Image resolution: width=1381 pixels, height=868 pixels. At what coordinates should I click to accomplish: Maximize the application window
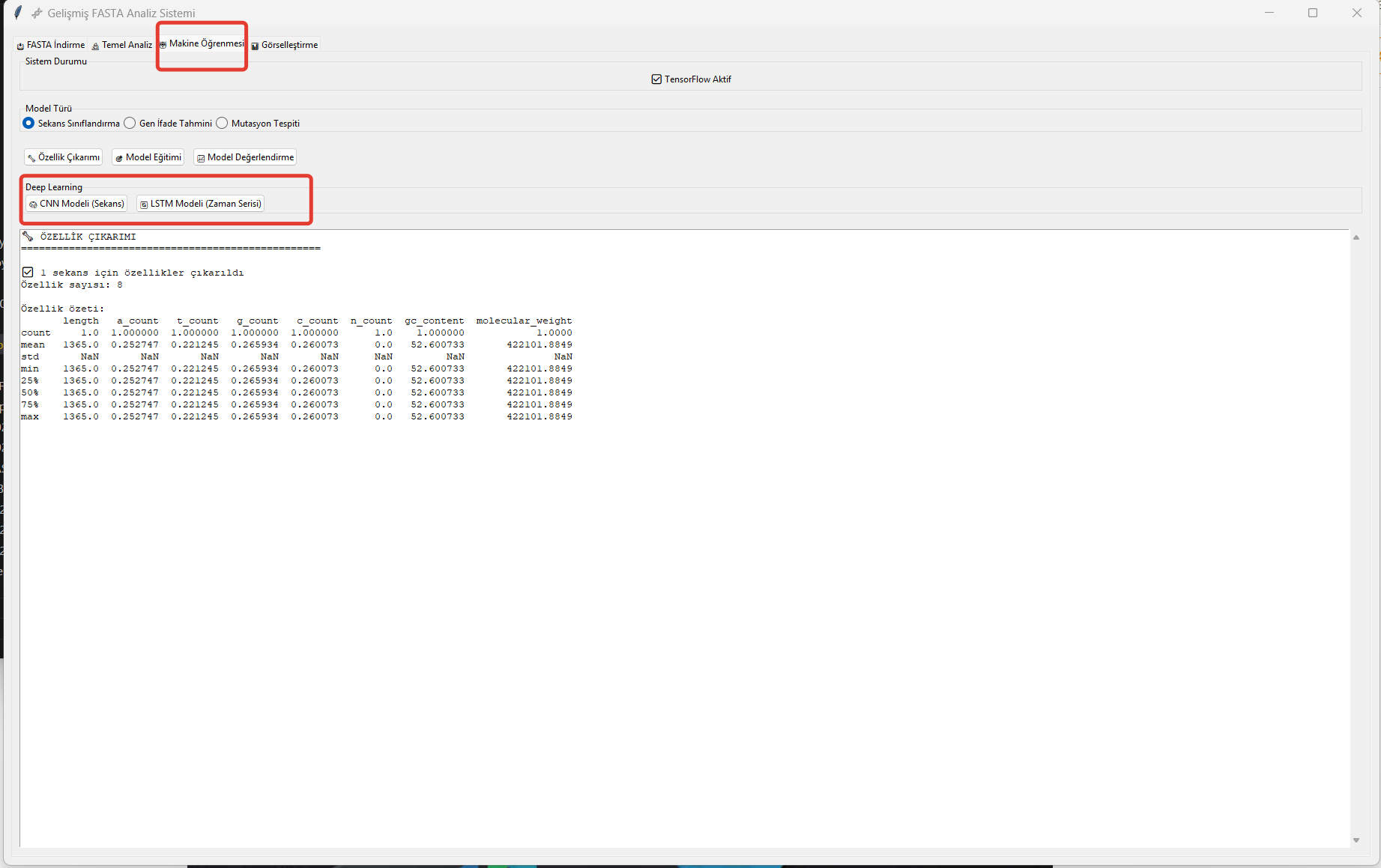coord(1312,13)
